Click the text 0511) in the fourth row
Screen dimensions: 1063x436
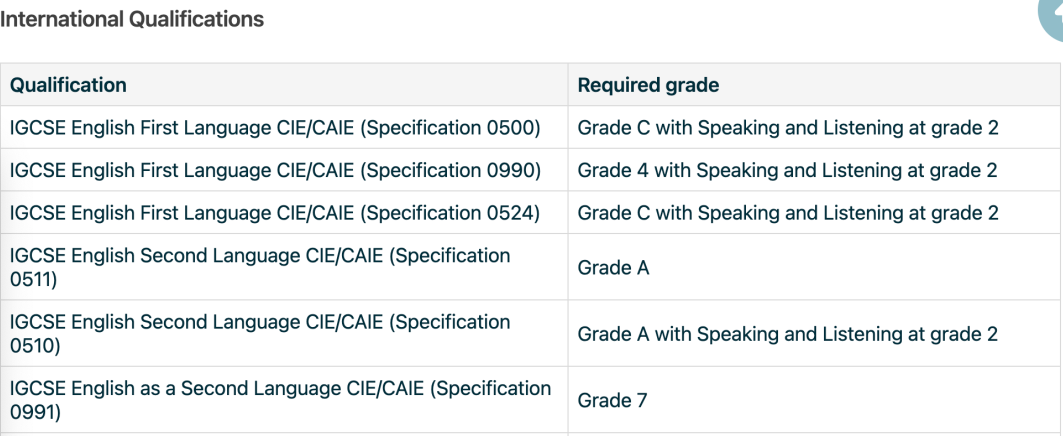click(33, 279)
